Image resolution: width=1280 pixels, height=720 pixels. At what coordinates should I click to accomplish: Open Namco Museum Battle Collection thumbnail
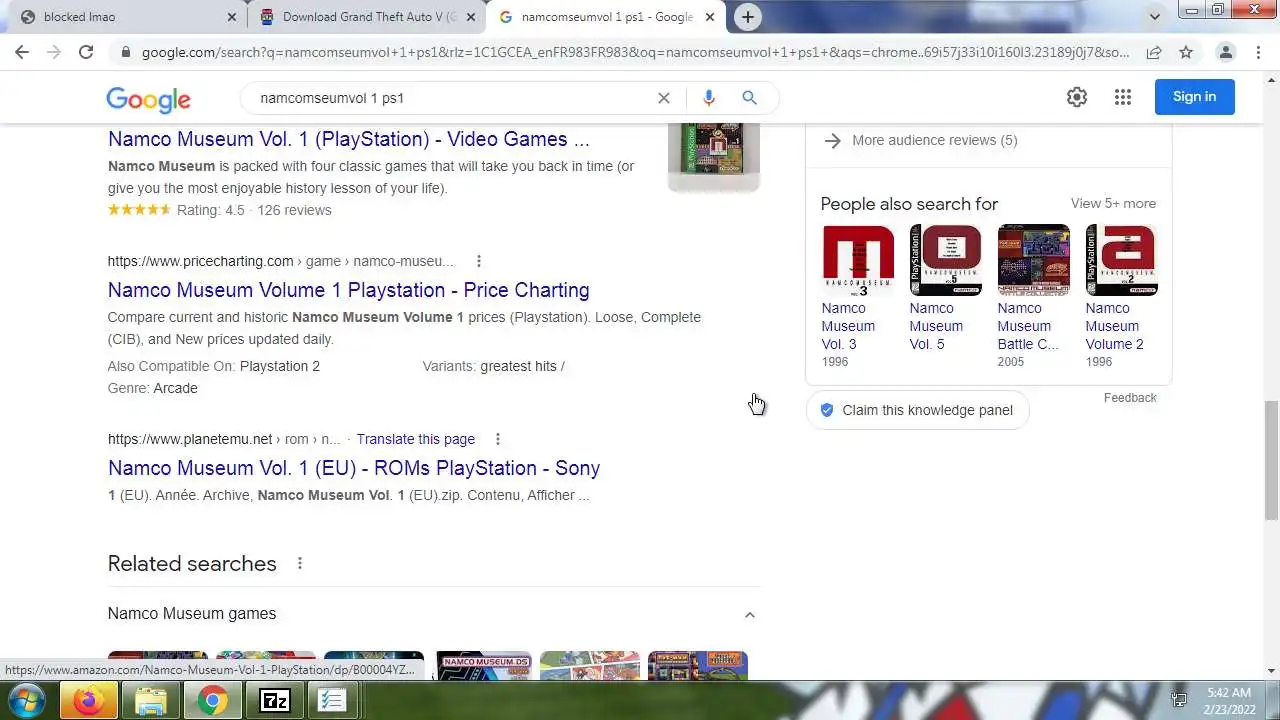click(1033, 260)
